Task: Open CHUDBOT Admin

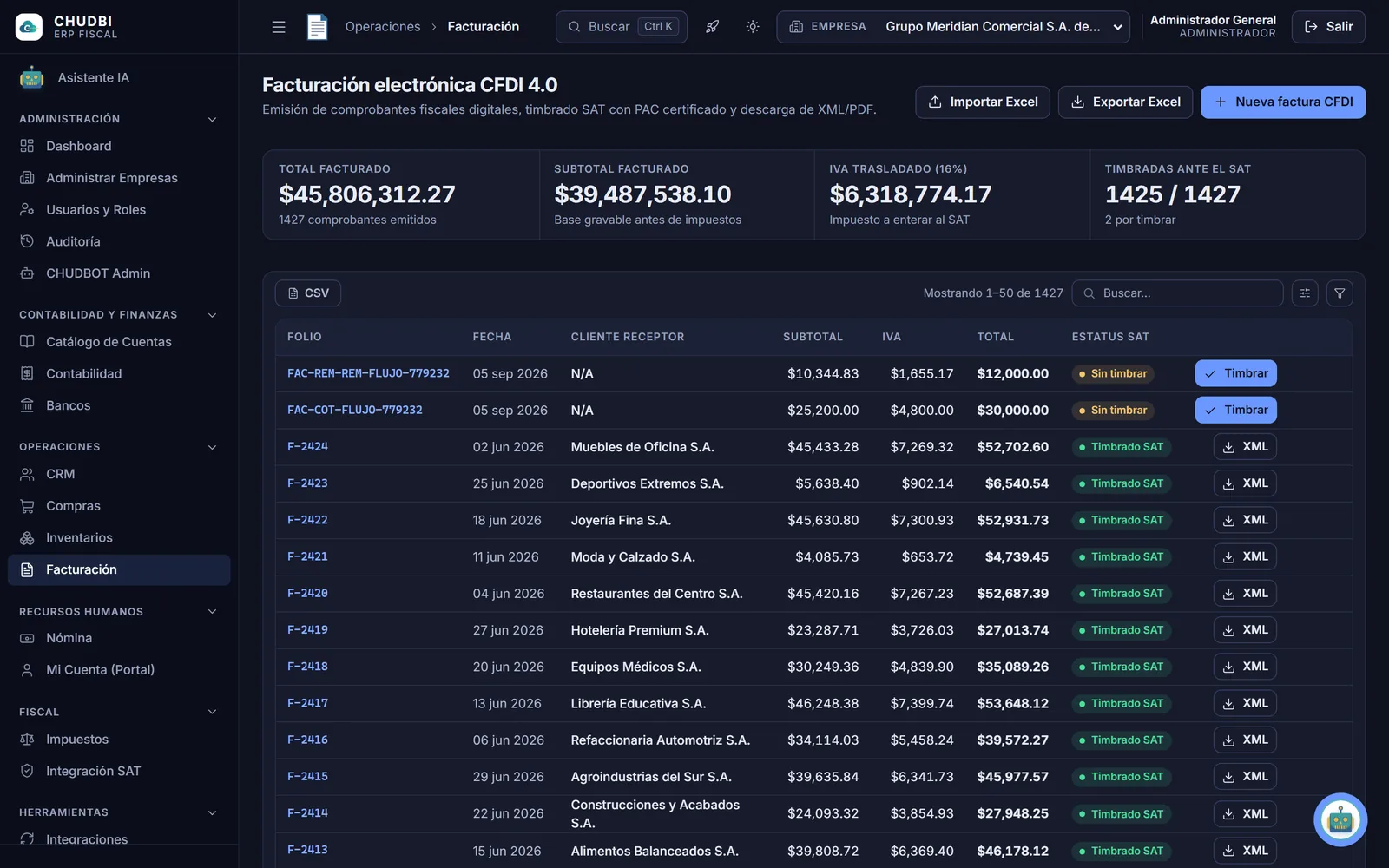Action: coord(119,273)
